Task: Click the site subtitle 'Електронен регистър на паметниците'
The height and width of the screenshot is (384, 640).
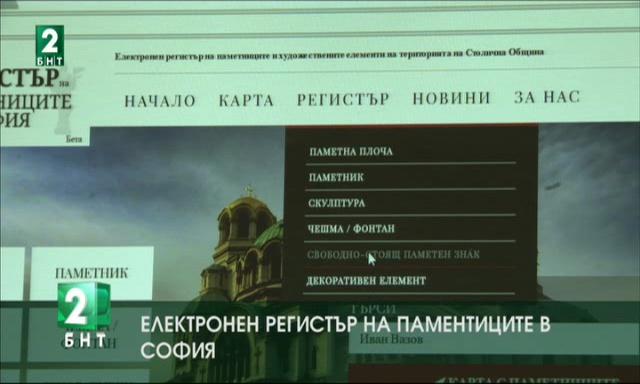Action: 329,55
